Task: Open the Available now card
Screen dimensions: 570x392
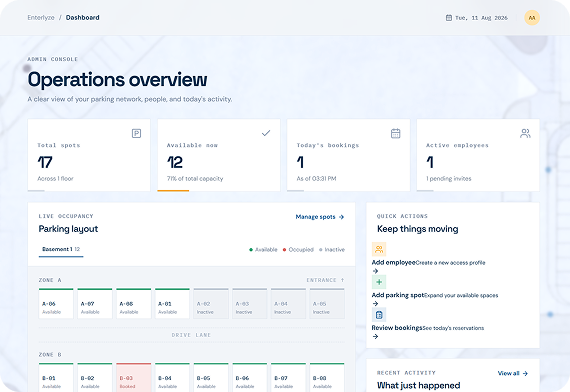Action: [x=218, y=155]
